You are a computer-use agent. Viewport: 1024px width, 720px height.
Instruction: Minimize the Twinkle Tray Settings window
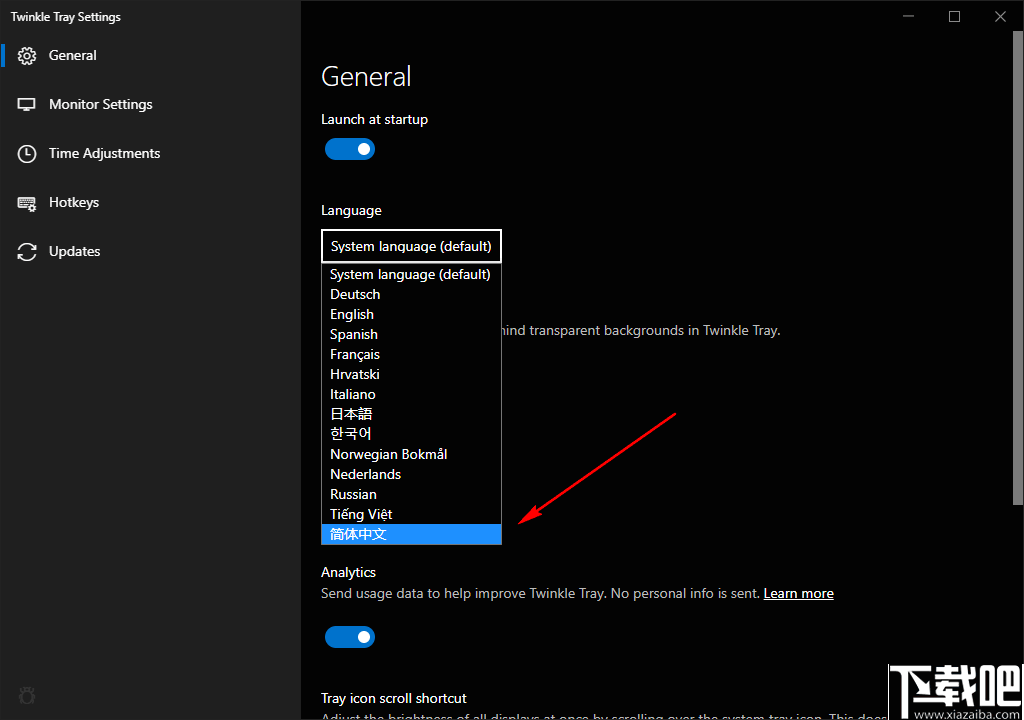pos(908,16)
